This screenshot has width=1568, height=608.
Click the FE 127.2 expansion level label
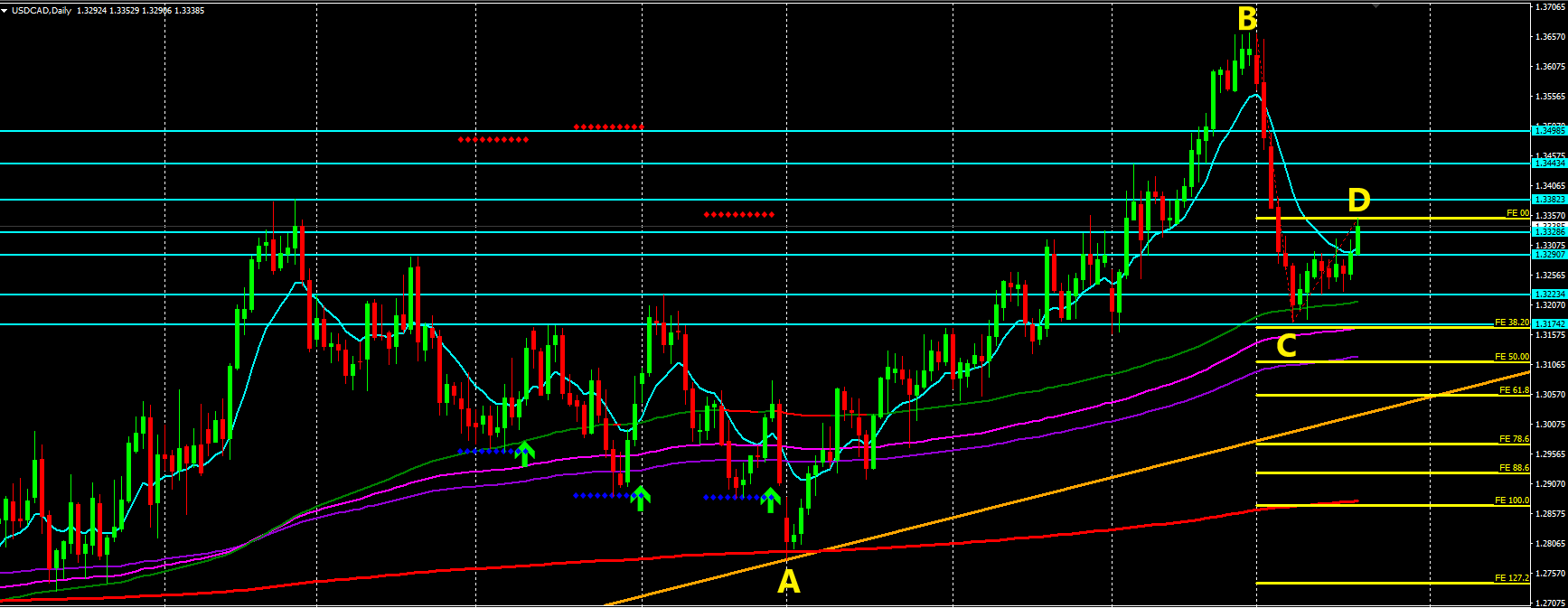click(1512, 578)
